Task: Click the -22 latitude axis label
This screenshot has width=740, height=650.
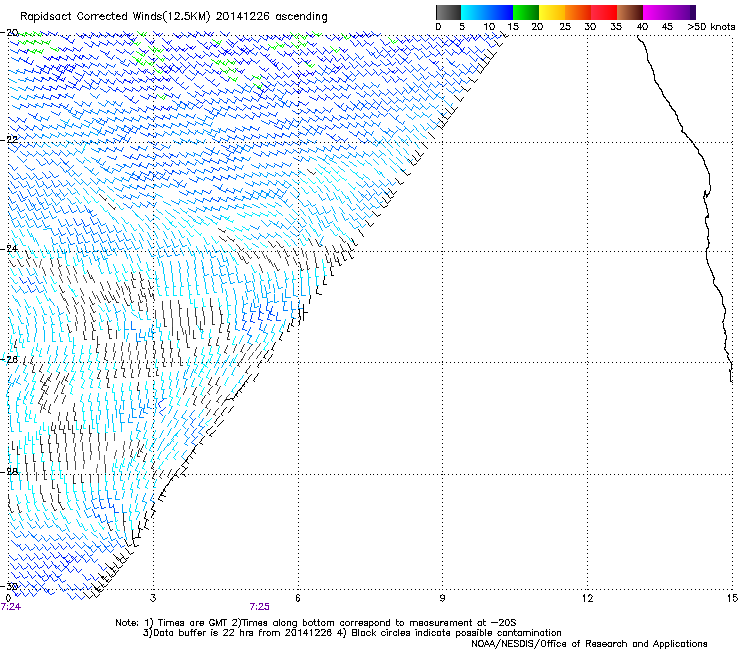Action: click(9, 139)
